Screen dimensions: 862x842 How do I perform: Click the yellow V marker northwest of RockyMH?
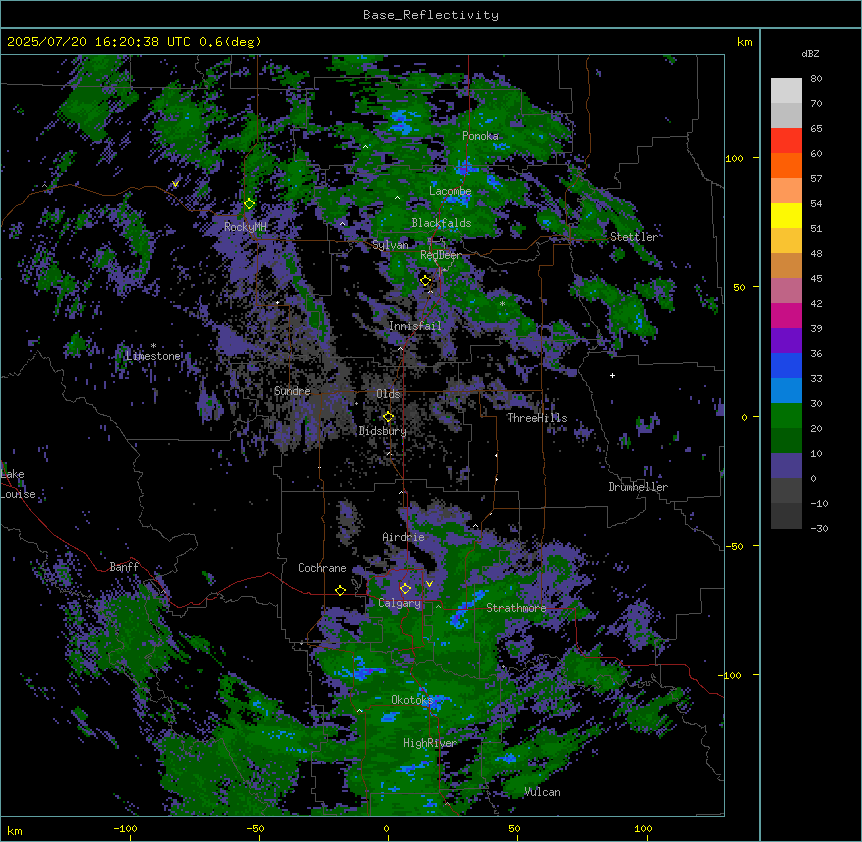click(175, 184)
